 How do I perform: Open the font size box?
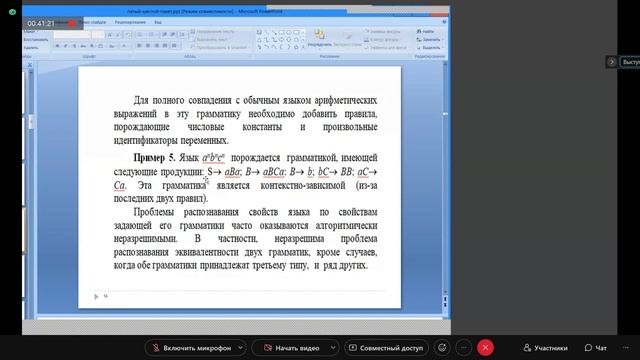click(x=98, y=35)
